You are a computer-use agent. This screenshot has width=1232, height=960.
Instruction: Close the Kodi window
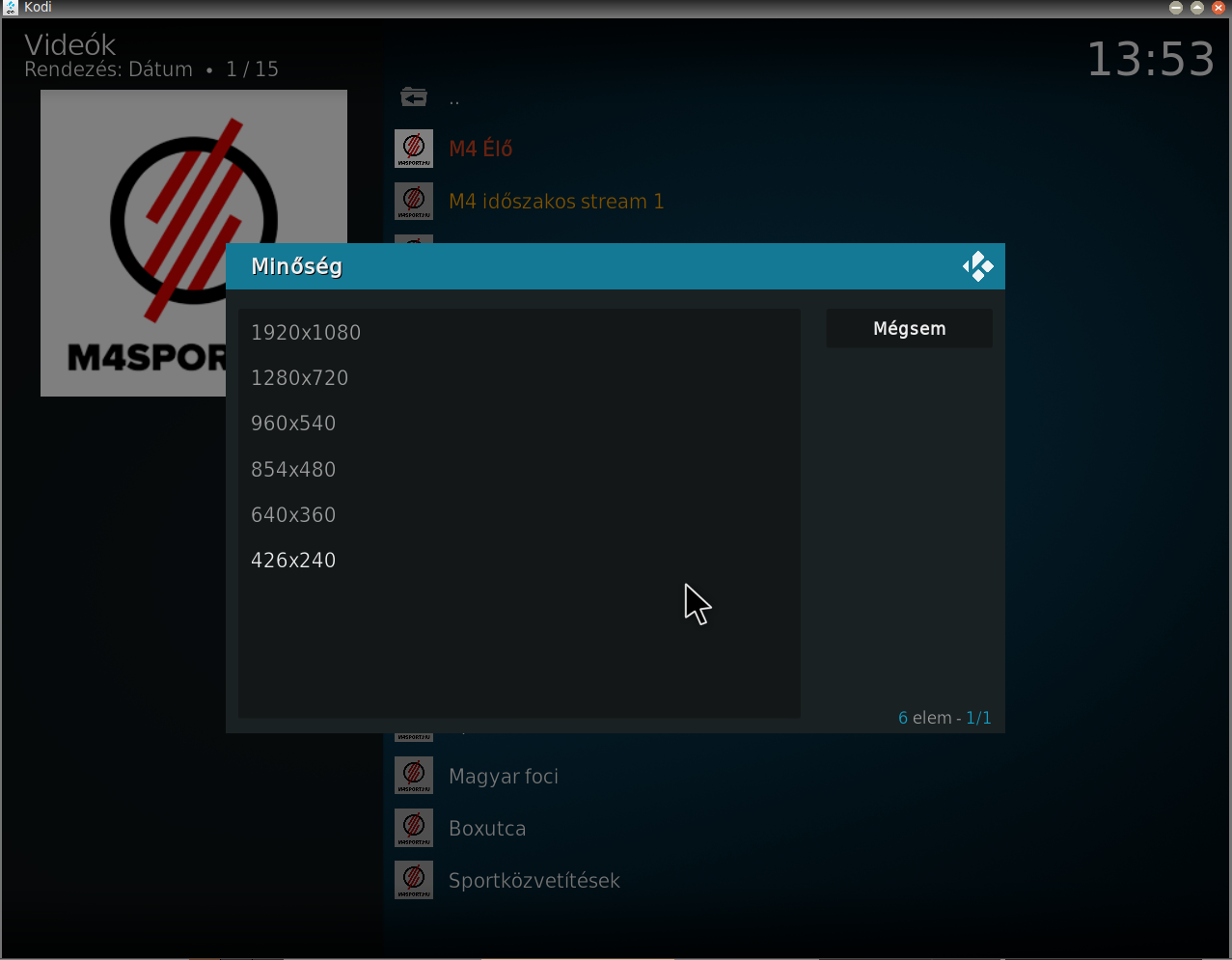[x=1218, y=8]
